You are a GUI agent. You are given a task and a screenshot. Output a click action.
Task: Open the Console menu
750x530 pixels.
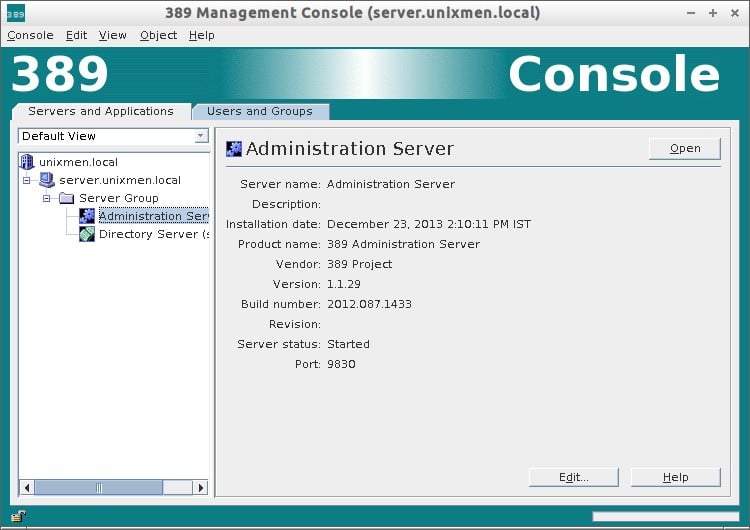[30, 35]
